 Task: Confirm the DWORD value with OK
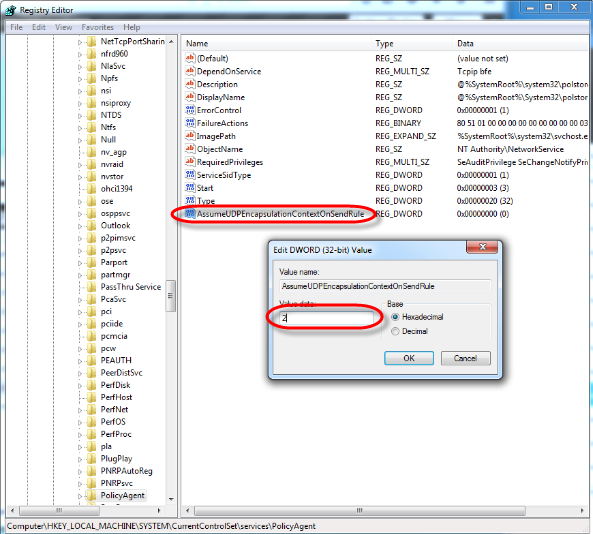(409, 358)
